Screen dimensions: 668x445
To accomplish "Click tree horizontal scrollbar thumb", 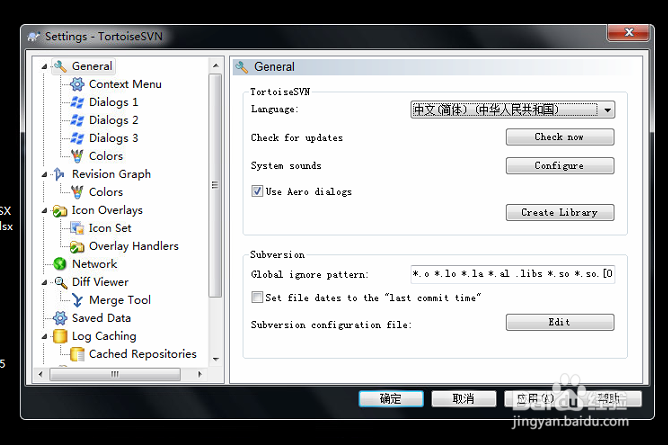I will click(115, 374).
